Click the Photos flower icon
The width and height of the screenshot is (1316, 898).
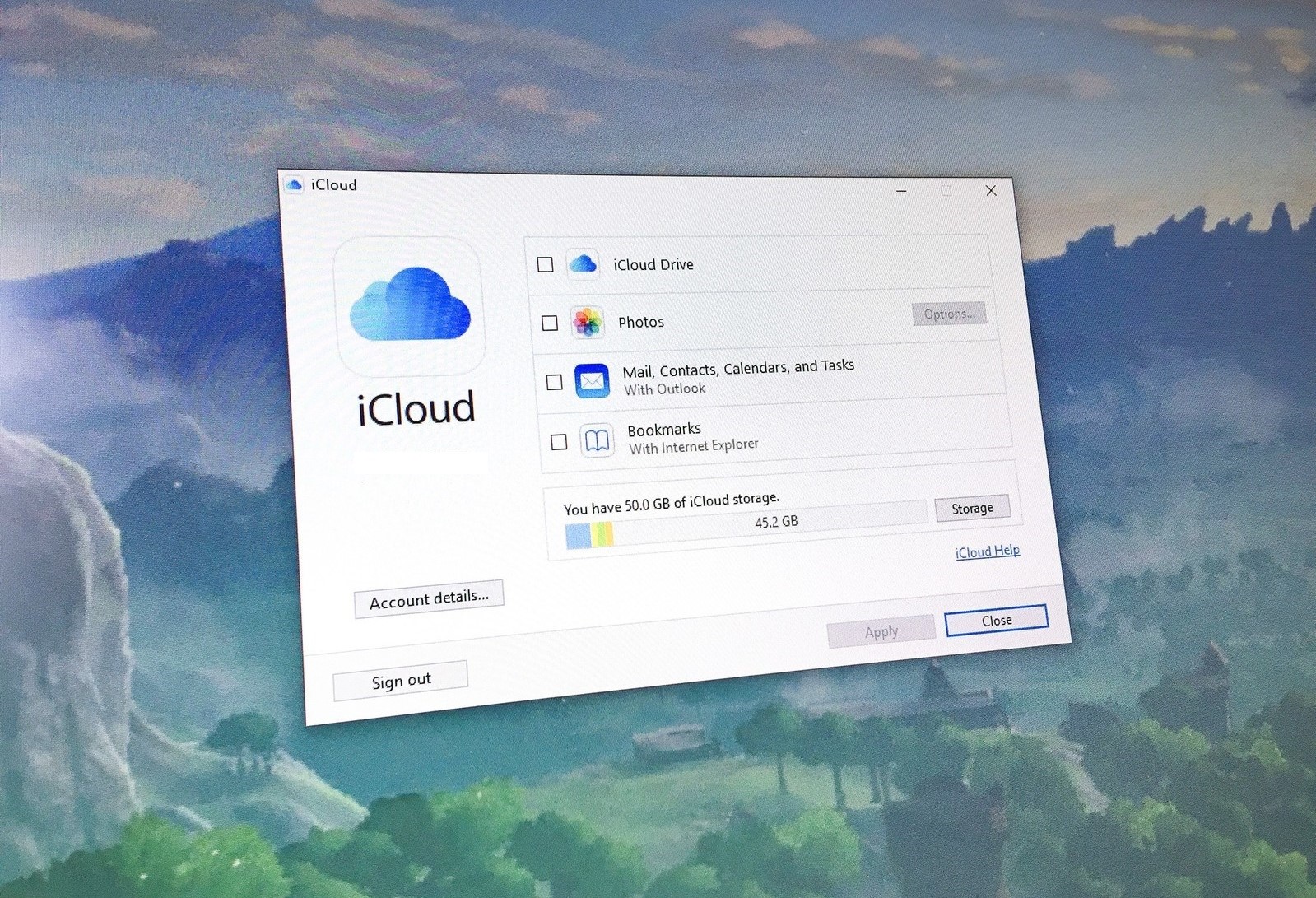588,322
